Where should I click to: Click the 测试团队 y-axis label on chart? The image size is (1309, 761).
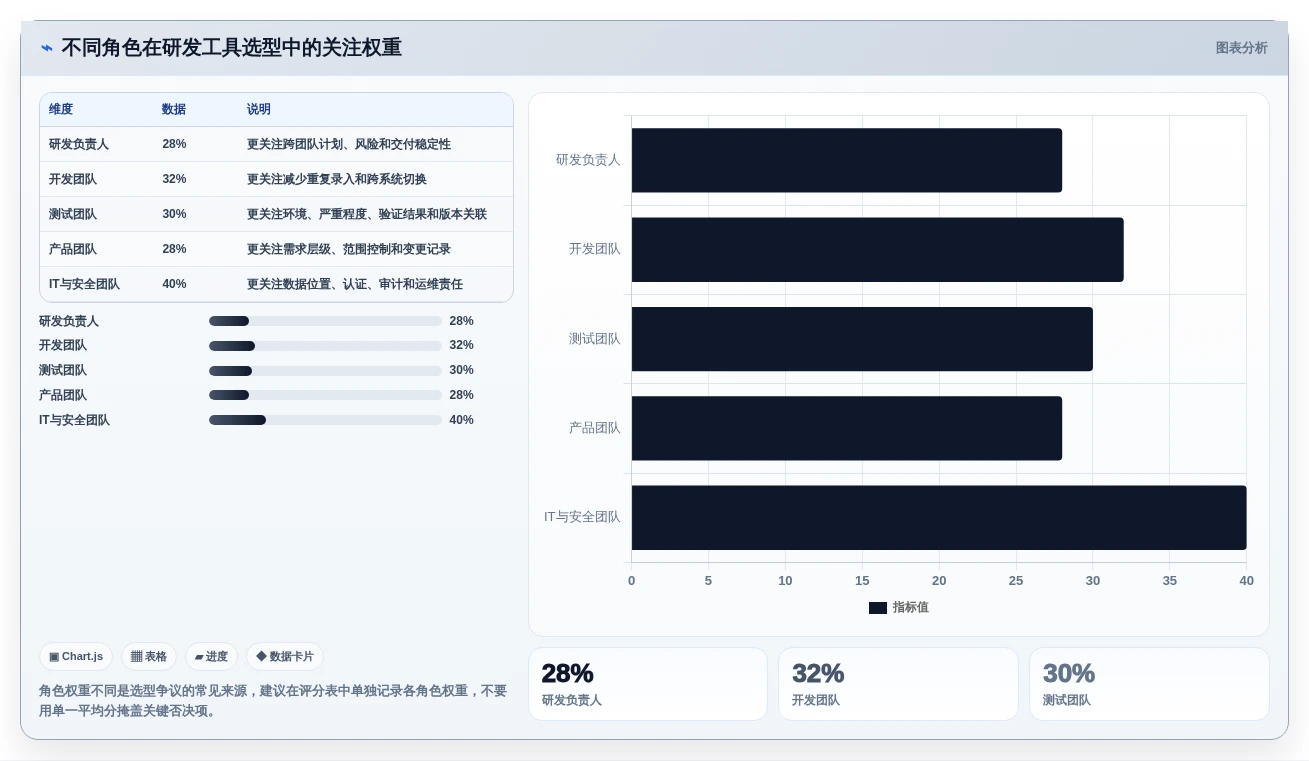coord(595,339)
